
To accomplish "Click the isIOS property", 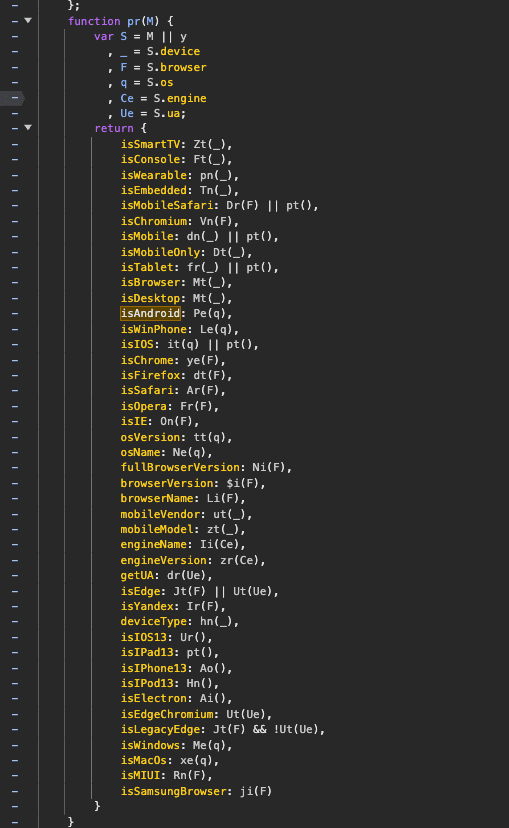I will [137, 344].
